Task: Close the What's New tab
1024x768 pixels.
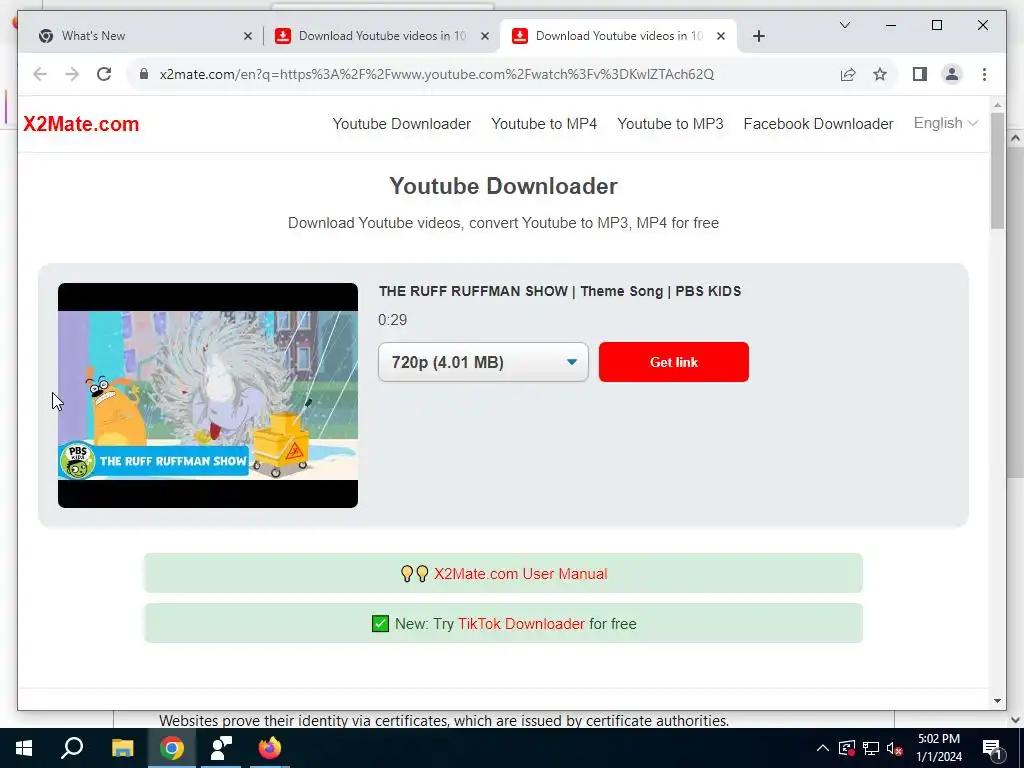Action: (248, 36)
